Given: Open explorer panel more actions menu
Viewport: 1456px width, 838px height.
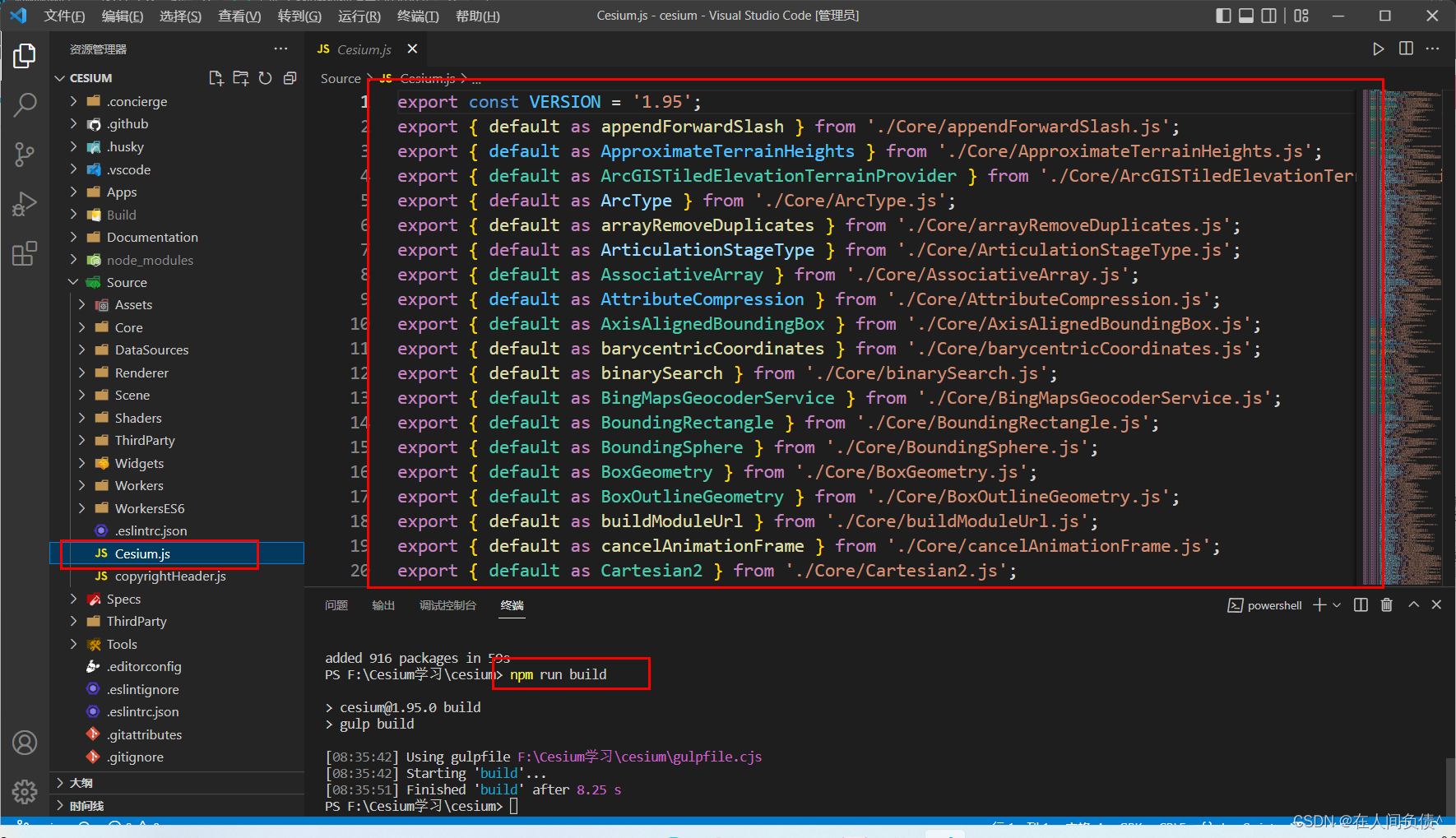Looking at the screenshot, I should click(281, 49).
